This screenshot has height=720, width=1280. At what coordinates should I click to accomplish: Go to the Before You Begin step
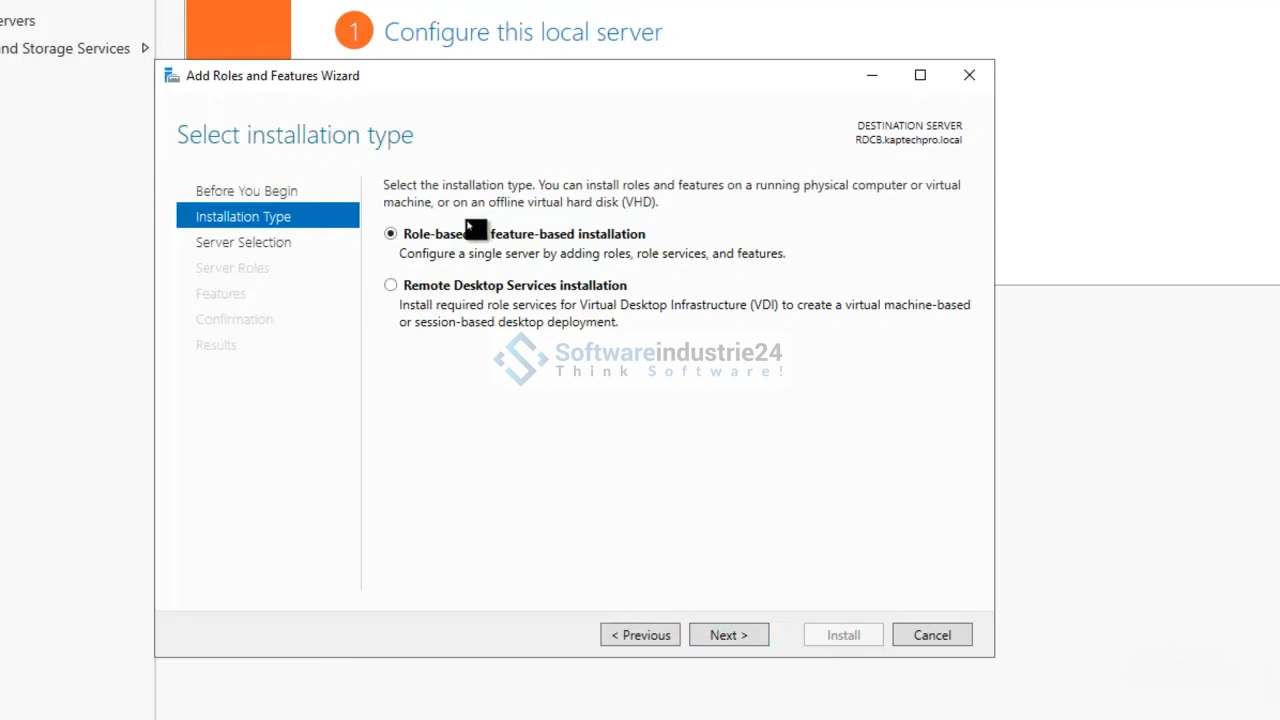(246, 191)
